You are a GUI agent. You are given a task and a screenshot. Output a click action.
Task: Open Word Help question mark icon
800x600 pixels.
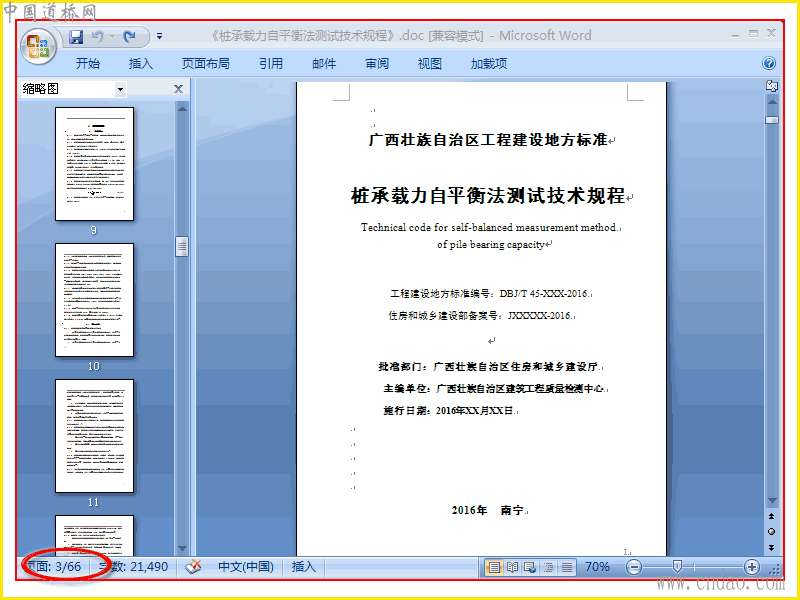(x=768, y=63)
